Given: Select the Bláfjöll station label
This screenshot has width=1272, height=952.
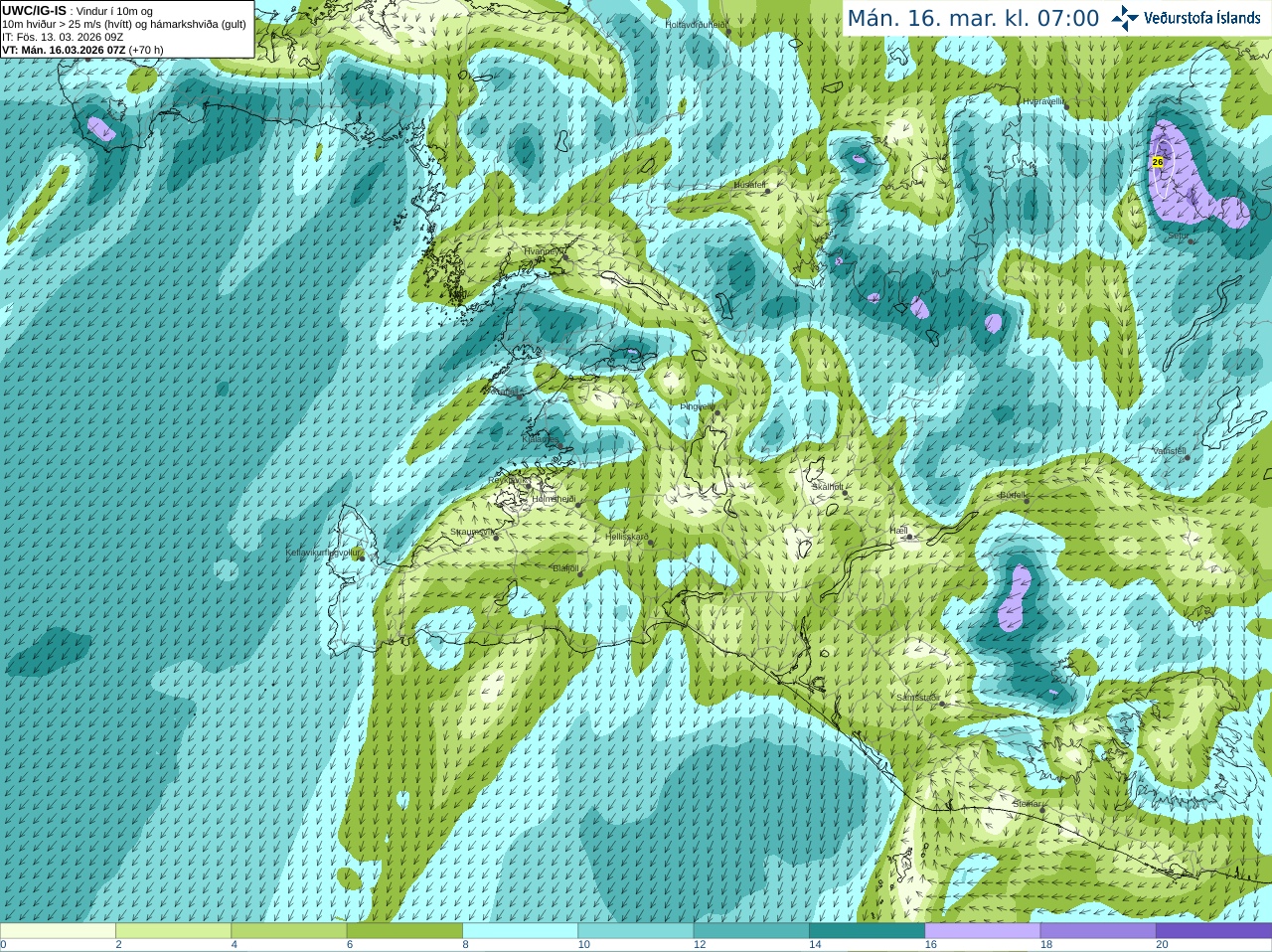Looking at the screenshot, I should pos(565,568).
